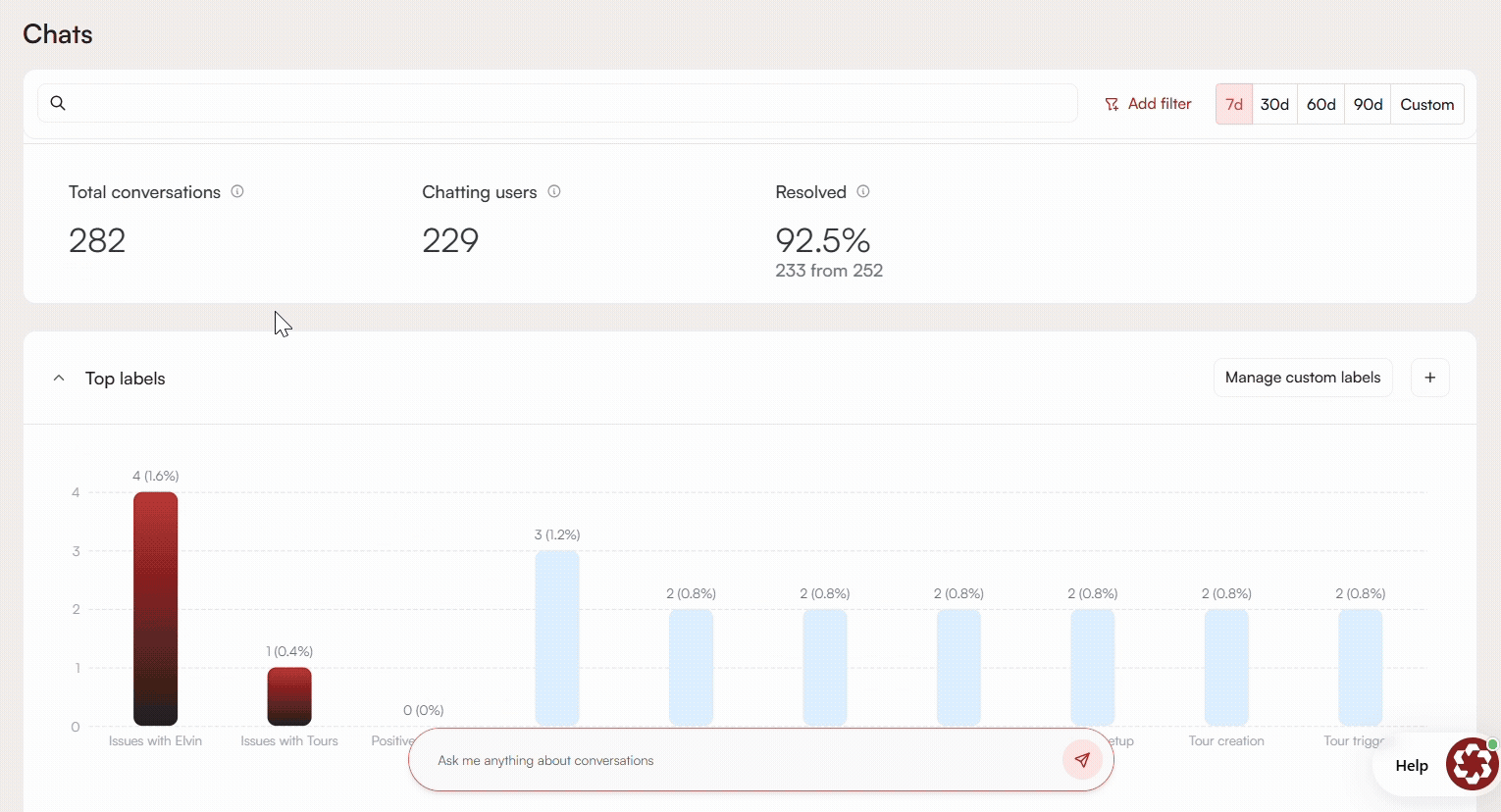Select the Issues with Tours bar
Image resolution: width=1501 pixels, height=812 pixels.
[289, 696]
